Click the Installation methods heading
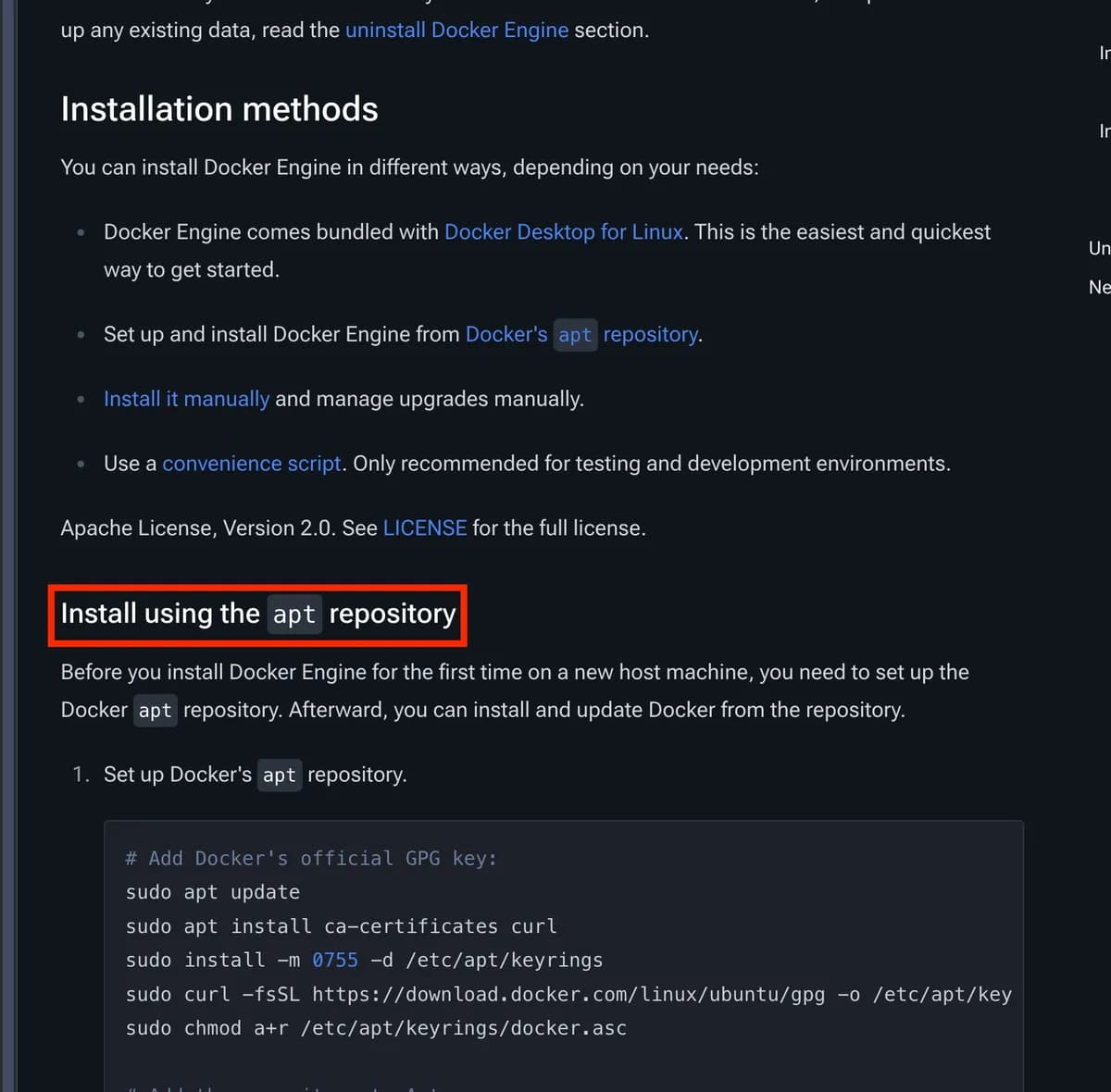The image size is (1111, 1092). point(219,109)
